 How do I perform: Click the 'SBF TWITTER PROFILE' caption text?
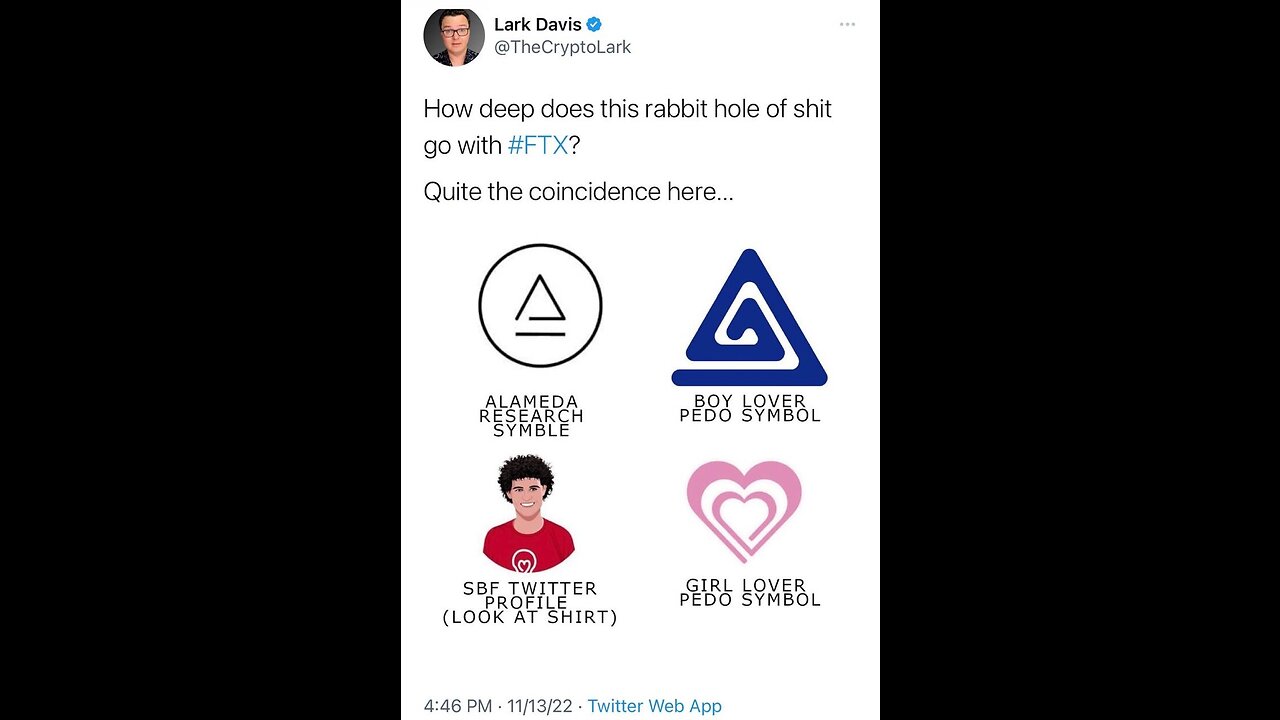[530, 595]
